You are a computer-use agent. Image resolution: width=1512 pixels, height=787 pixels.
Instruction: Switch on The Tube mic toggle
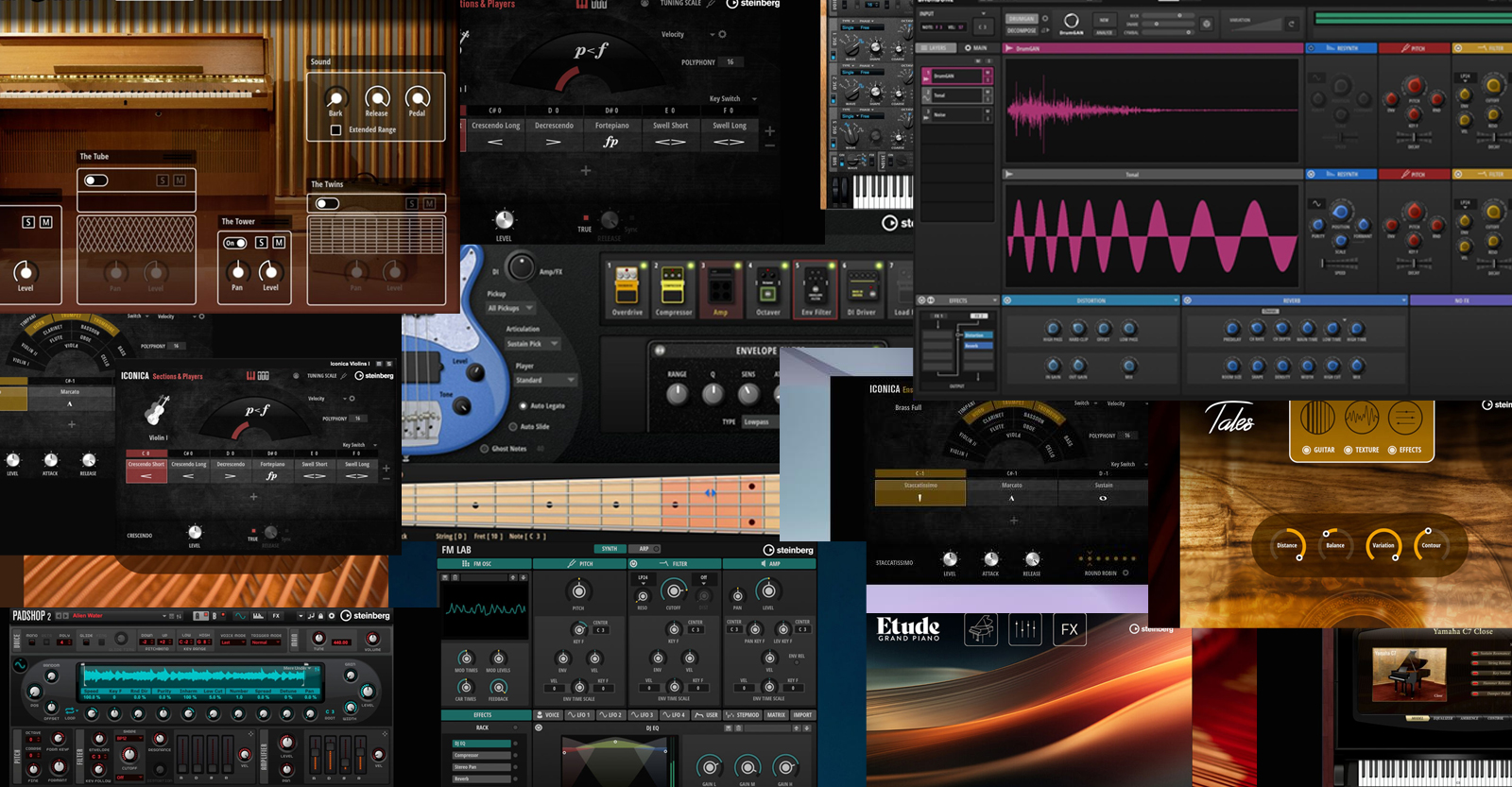click(x=96, y=180)
